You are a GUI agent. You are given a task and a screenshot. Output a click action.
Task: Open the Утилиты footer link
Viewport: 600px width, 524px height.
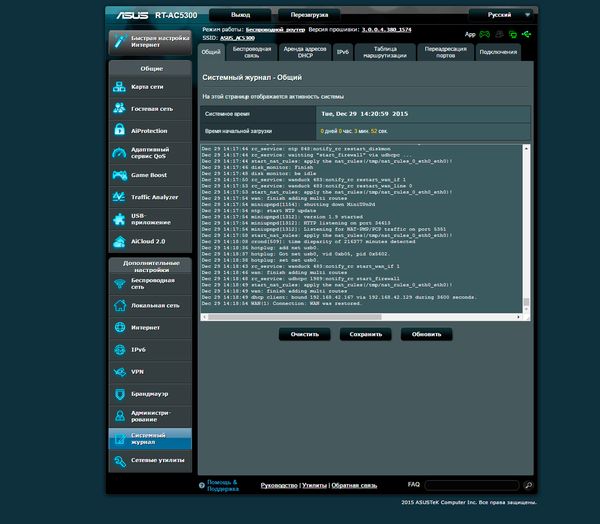pos(315,485)
